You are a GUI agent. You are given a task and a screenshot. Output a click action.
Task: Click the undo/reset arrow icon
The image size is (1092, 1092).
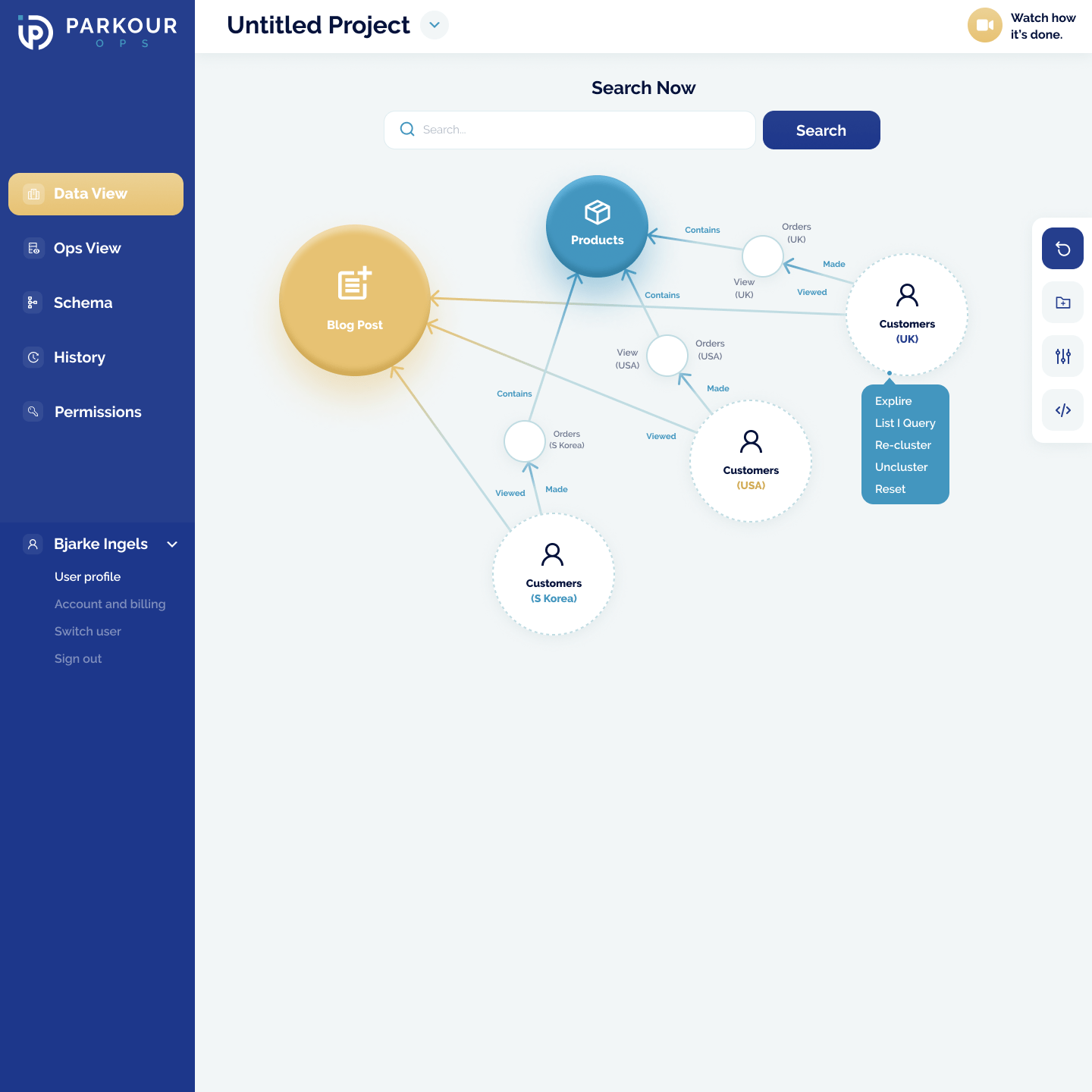coord(1062,249)
